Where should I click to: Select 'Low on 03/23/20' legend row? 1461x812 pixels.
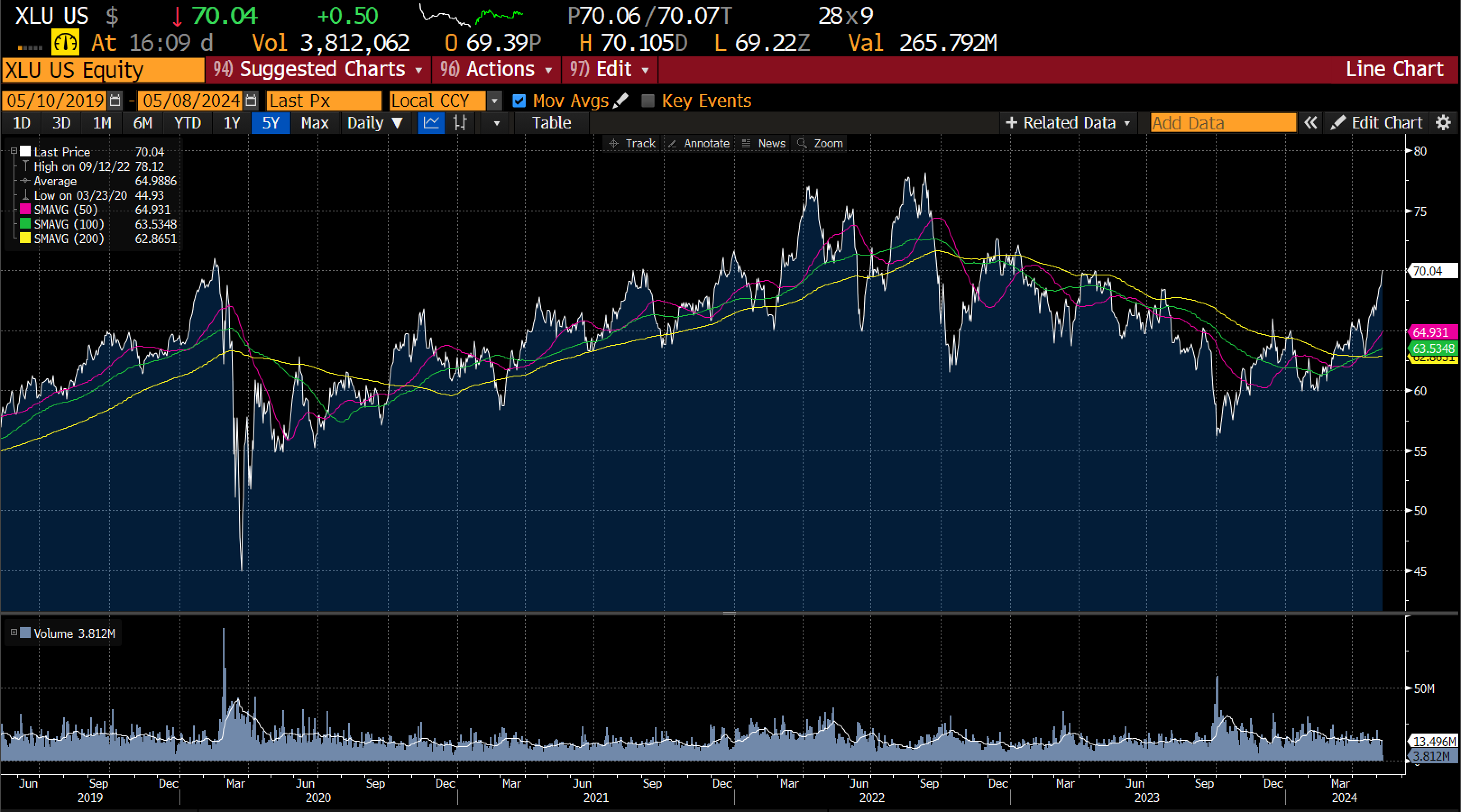(99, 195)
